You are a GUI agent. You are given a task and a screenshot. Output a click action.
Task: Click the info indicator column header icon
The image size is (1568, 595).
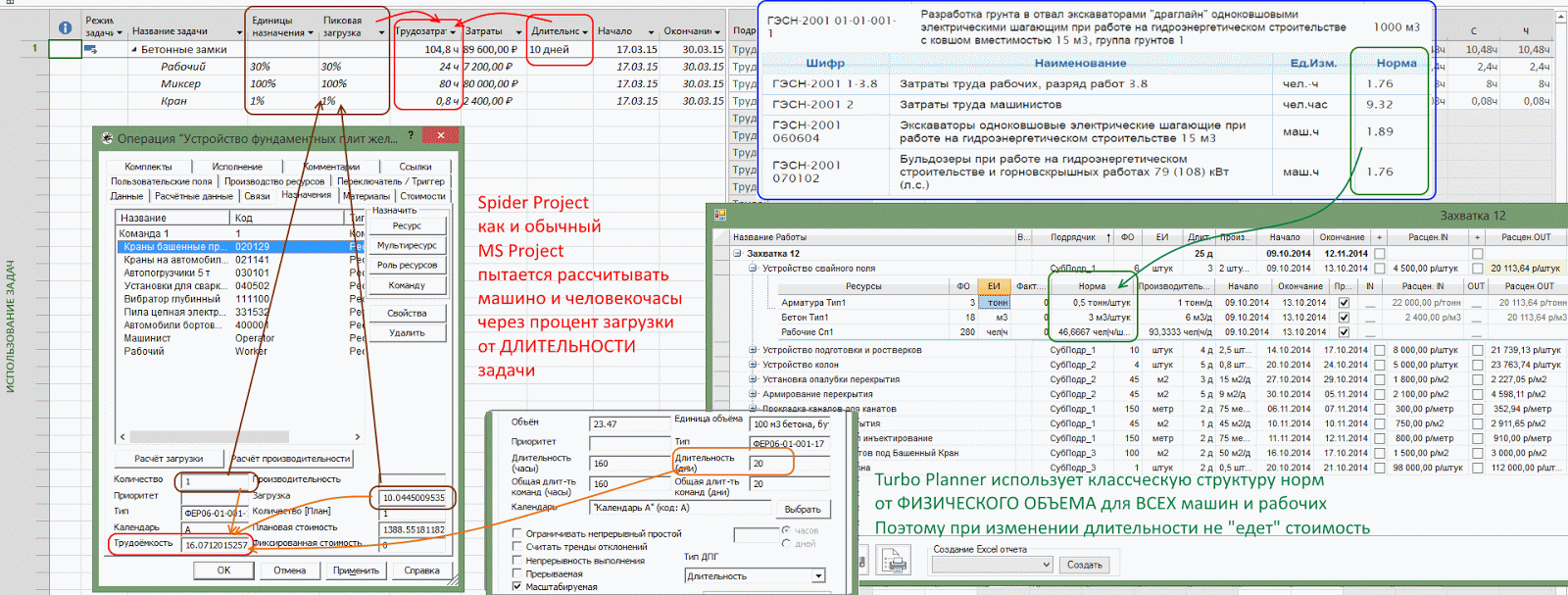tap(65, 28)
